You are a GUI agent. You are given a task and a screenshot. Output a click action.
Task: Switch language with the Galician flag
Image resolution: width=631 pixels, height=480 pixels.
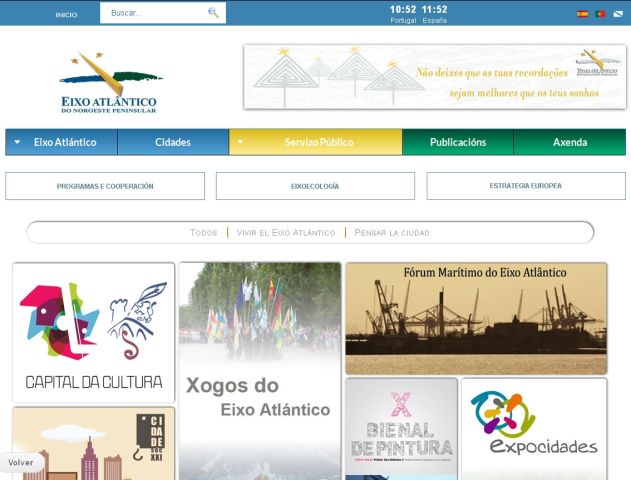617,14
